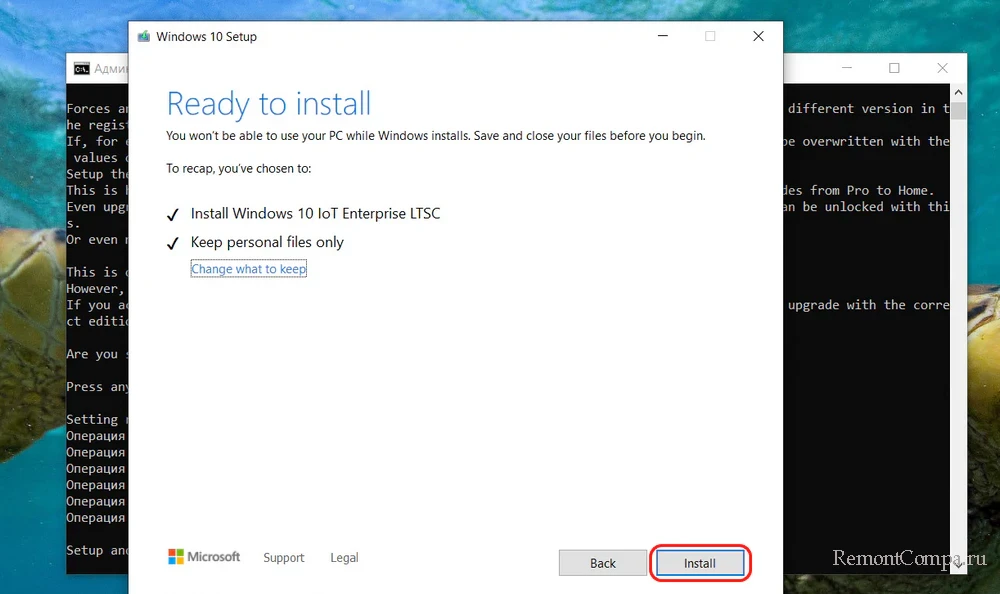Screen dimensions: 1000x594
Task: Click the Command Prompt window icon
Action: [x=81, y=69]
